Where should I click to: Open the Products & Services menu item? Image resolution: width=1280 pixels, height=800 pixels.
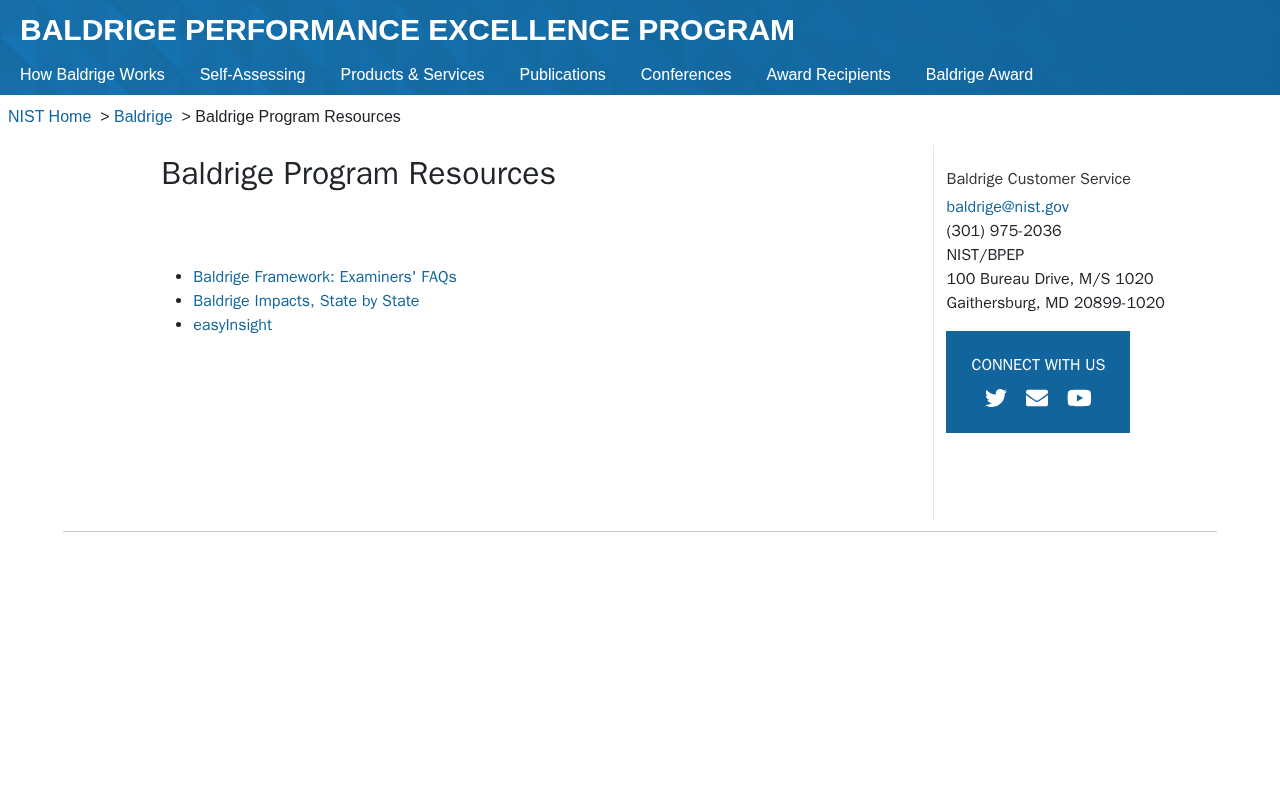pyautogui.click(x=412, y=75)
